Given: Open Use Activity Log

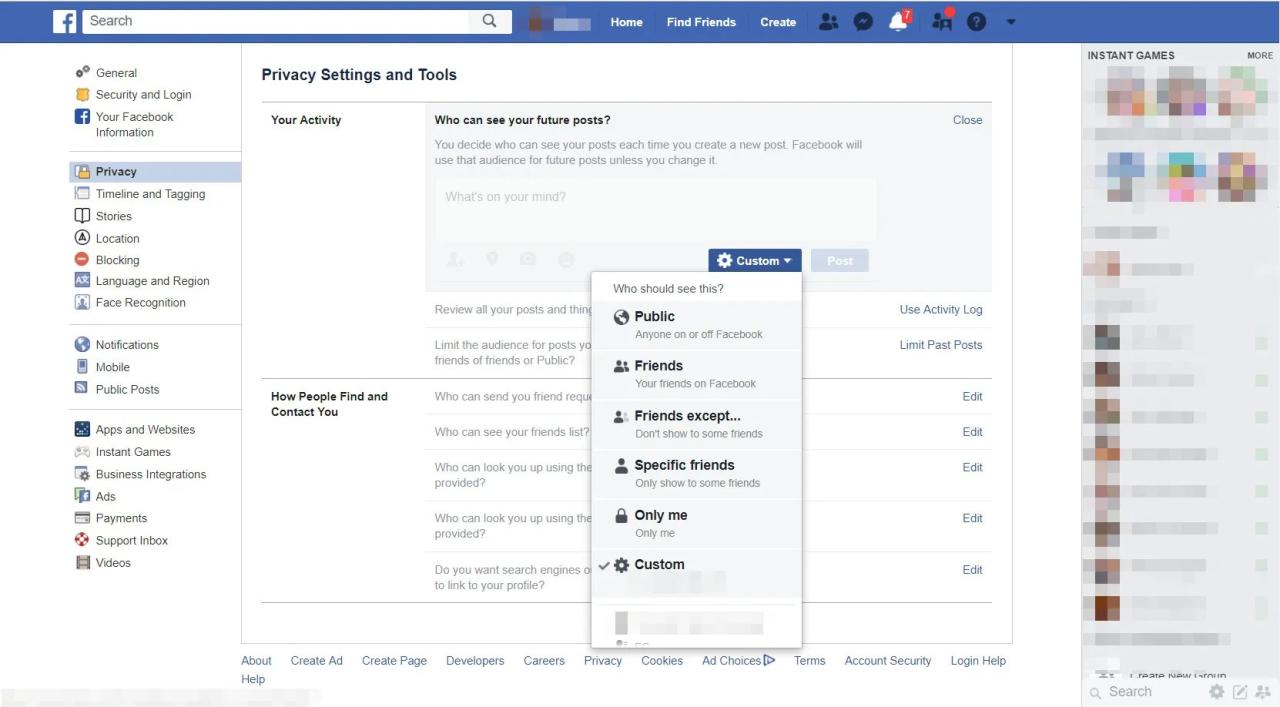Looking at the screenshot, I should click(x=940, y=309).
